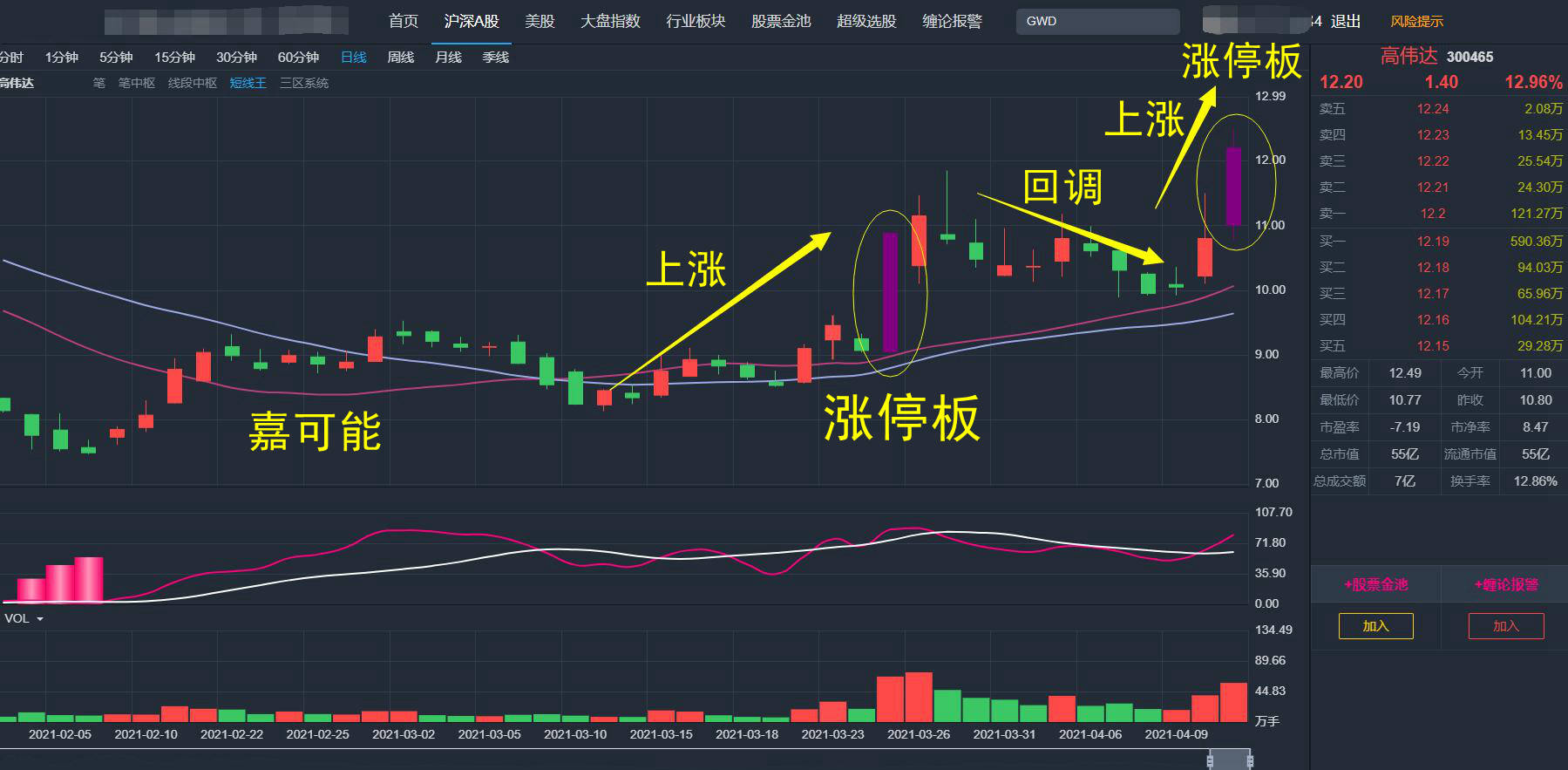The image size is (1568, 770).
Task: Click the 2021-04-09 date axis label
Action: pos(1177,734)
